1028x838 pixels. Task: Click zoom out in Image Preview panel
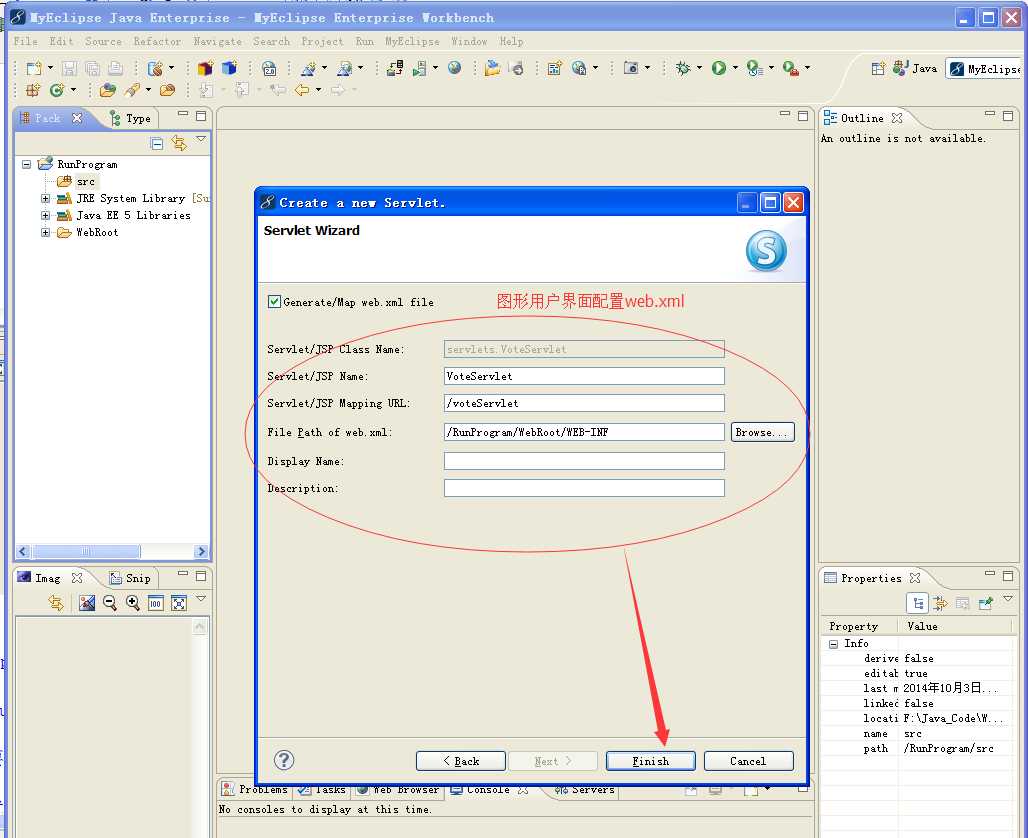coord(109,603)
